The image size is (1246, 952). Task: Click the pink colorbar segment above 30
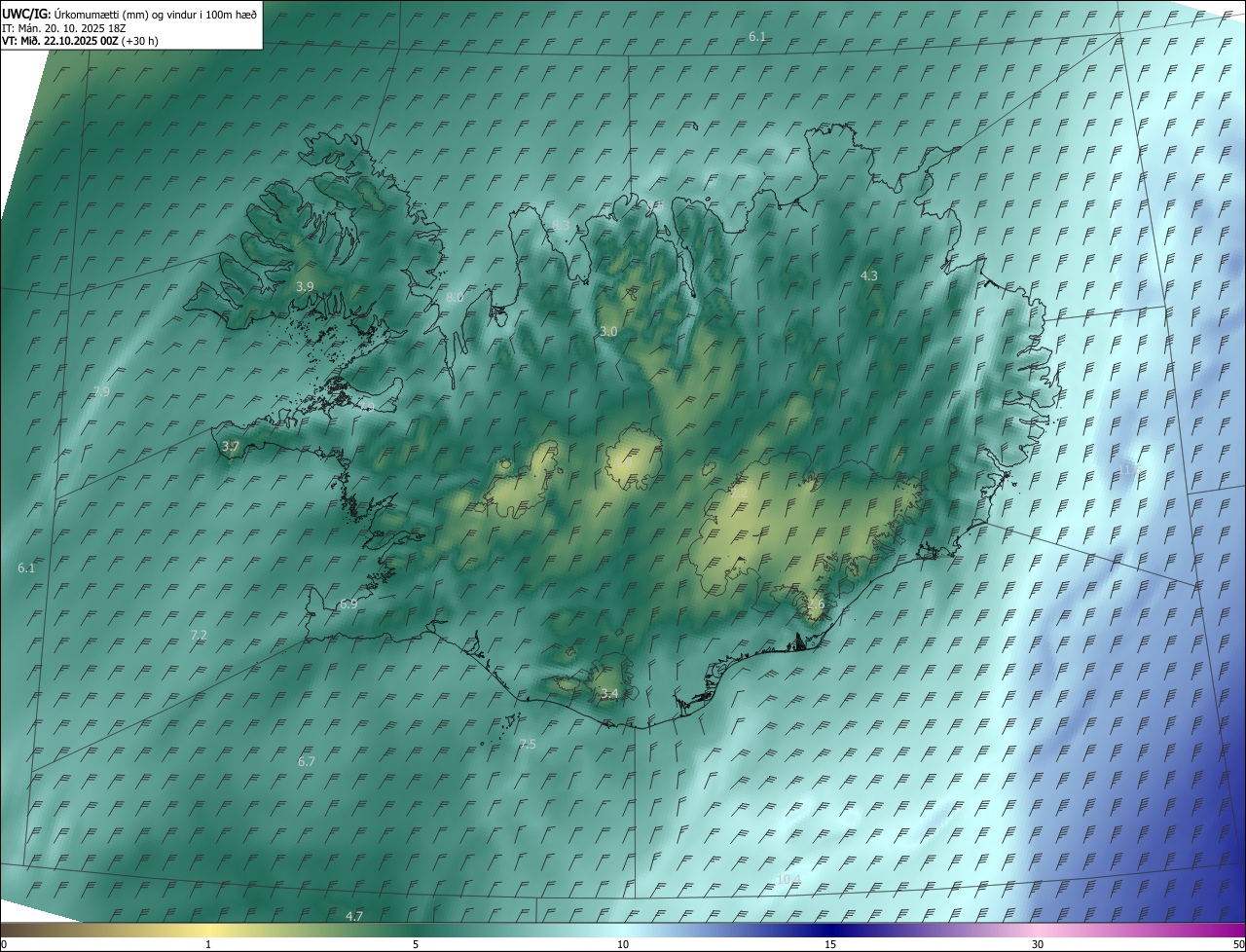click(x=1038, y=930)
